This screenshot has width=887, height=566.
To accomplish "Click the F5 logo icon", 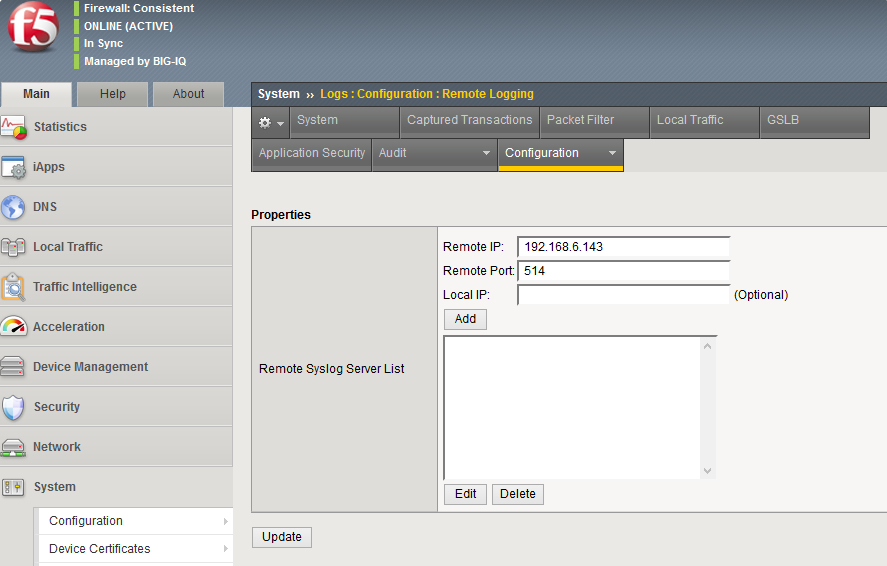I will [x=33, y=27].
